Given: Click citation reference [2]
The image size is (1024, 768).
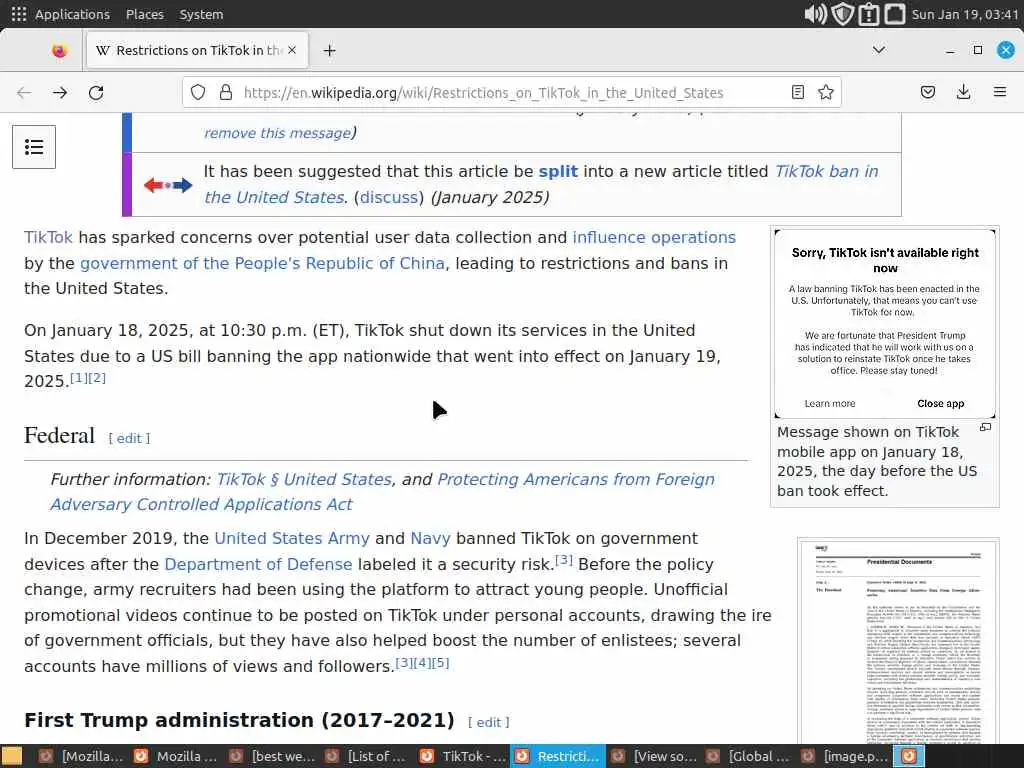Looking at the screenshot, I should pos(97,377).
